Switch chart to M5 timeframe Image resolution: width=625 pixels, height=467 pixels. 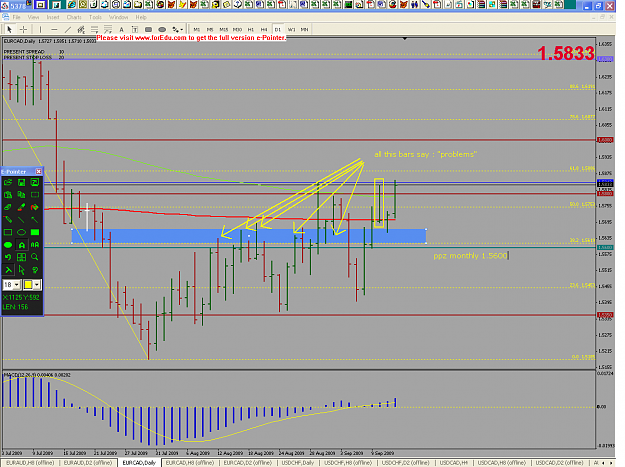210,29
